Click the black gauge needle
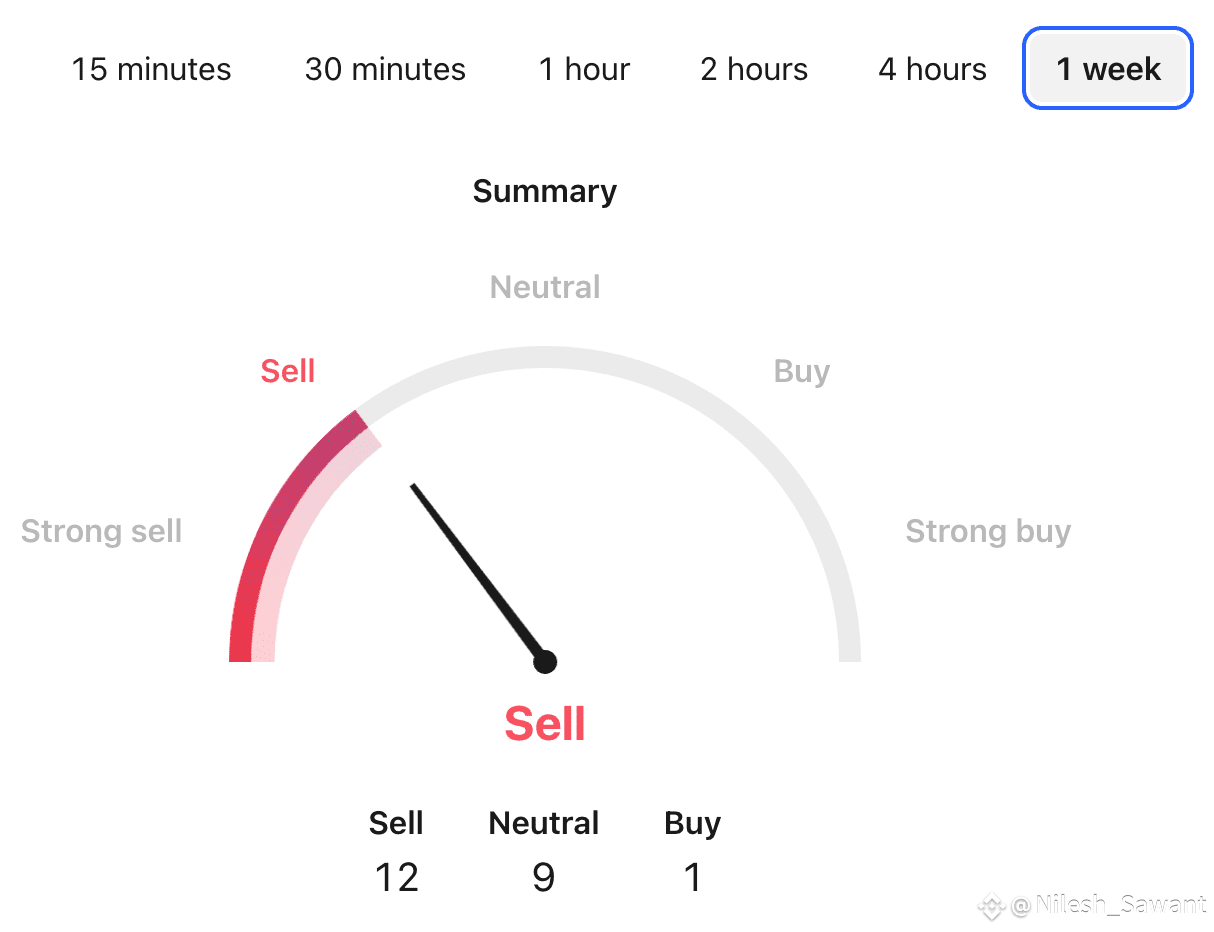This screenshot has height=932, width=1214. (478, 572)
